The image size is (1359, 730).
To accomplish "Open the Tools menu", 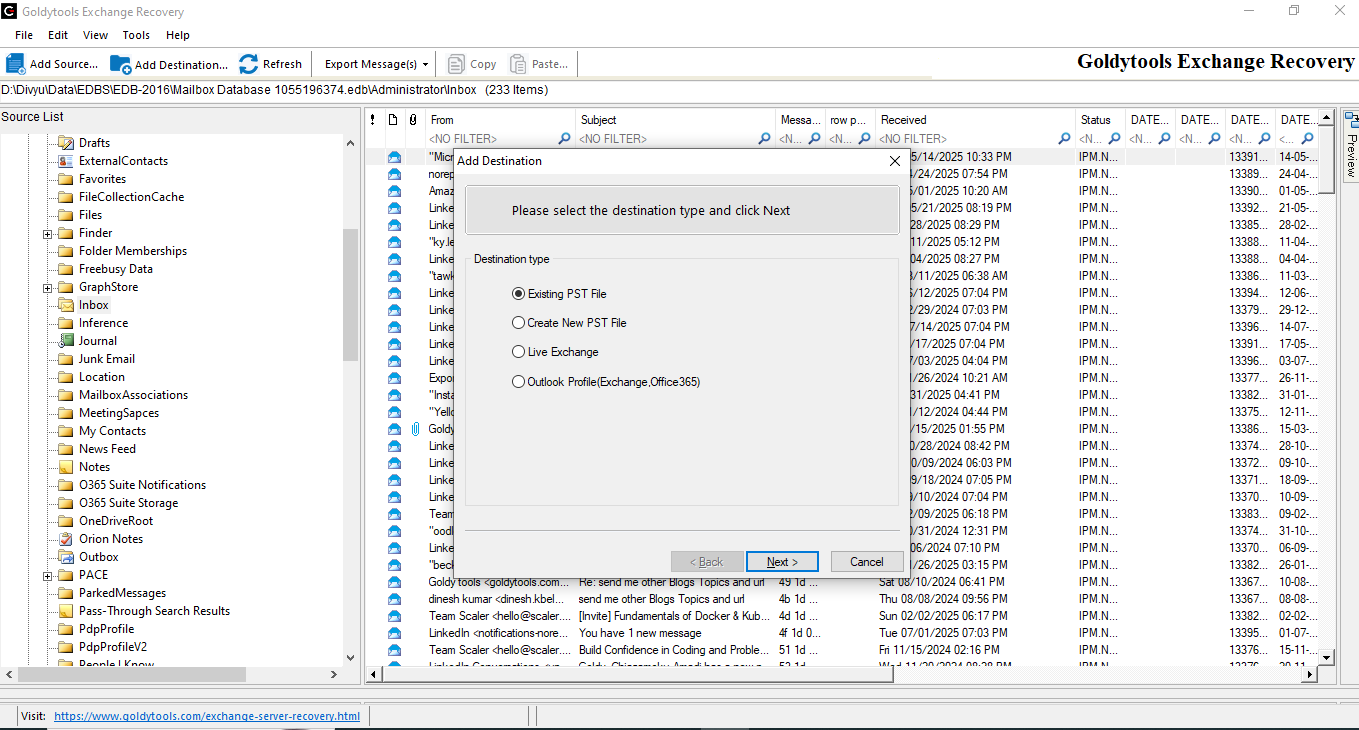I will point(136,35).
